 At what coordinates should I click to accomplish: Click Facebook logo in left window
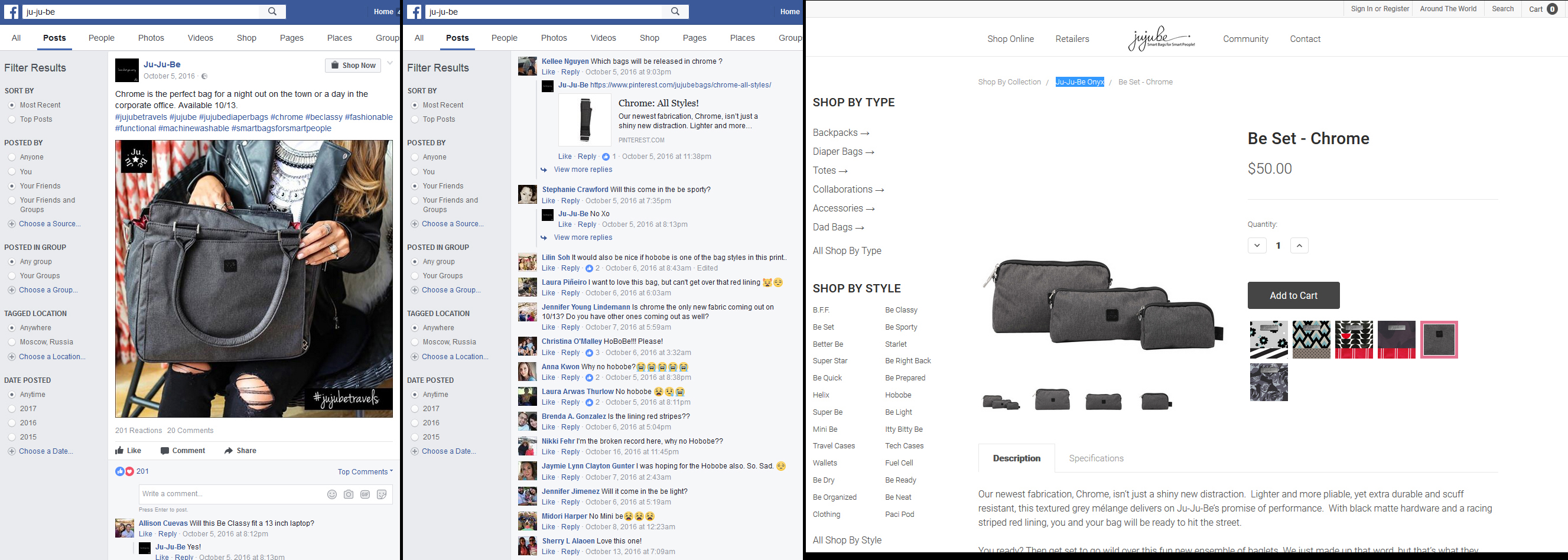12,12
